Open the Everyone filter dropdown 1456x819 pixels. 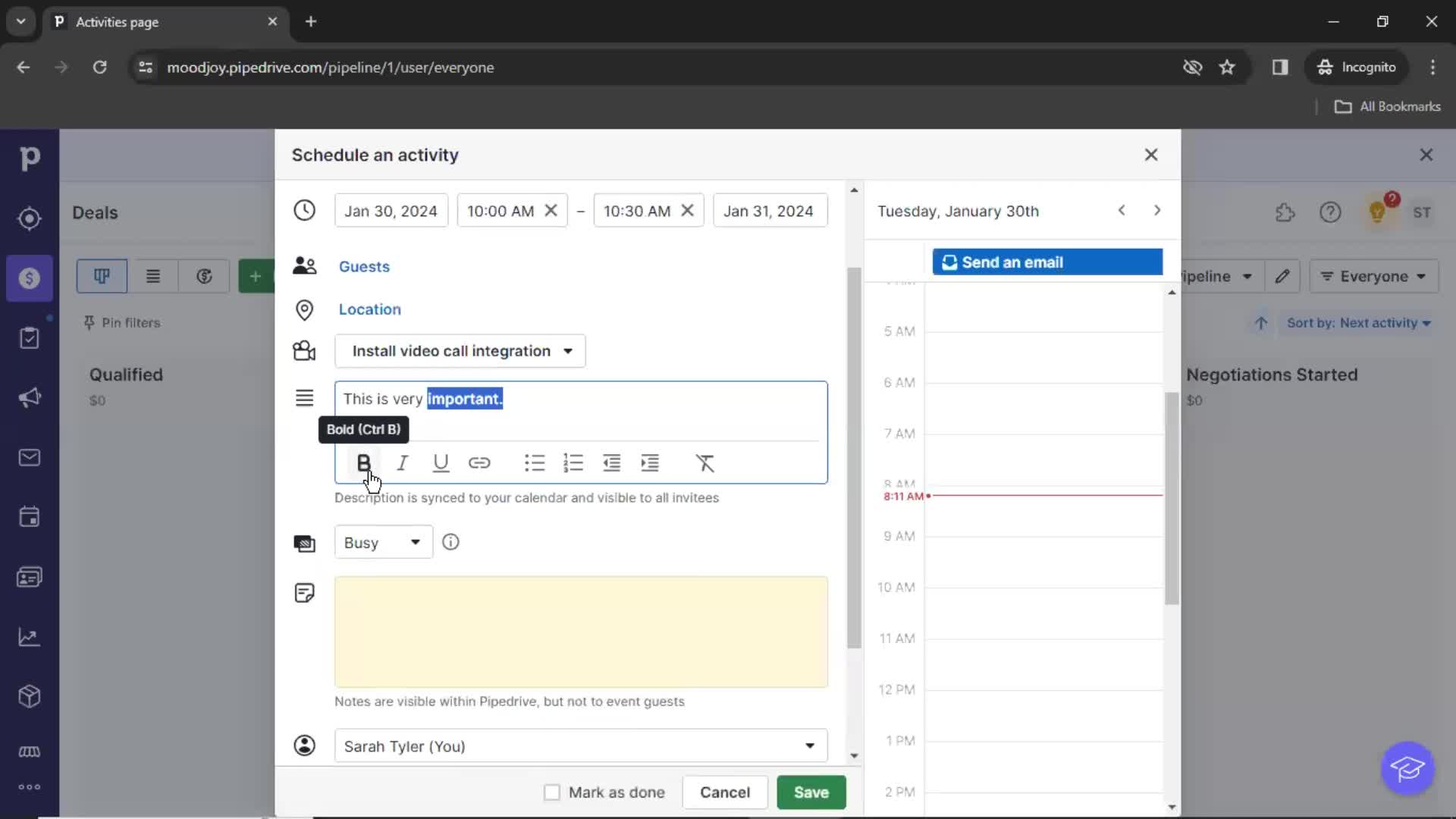coord(1373,277)
